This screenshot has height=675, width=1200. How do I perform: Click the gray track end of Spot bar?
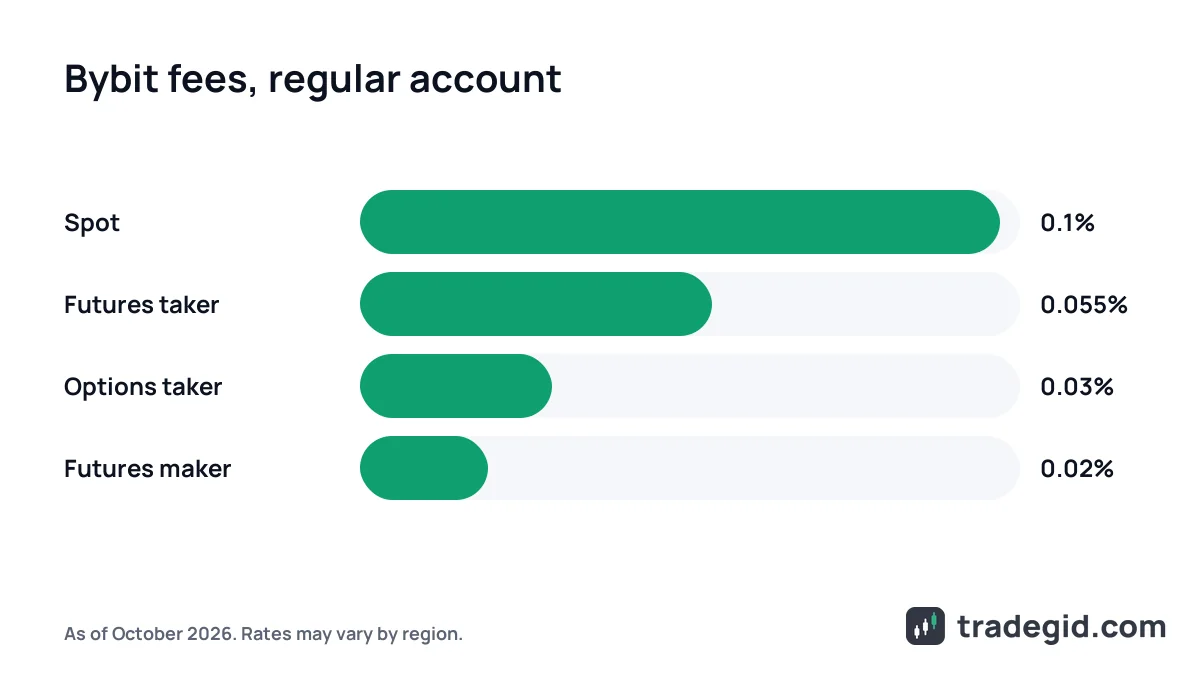1011,222
